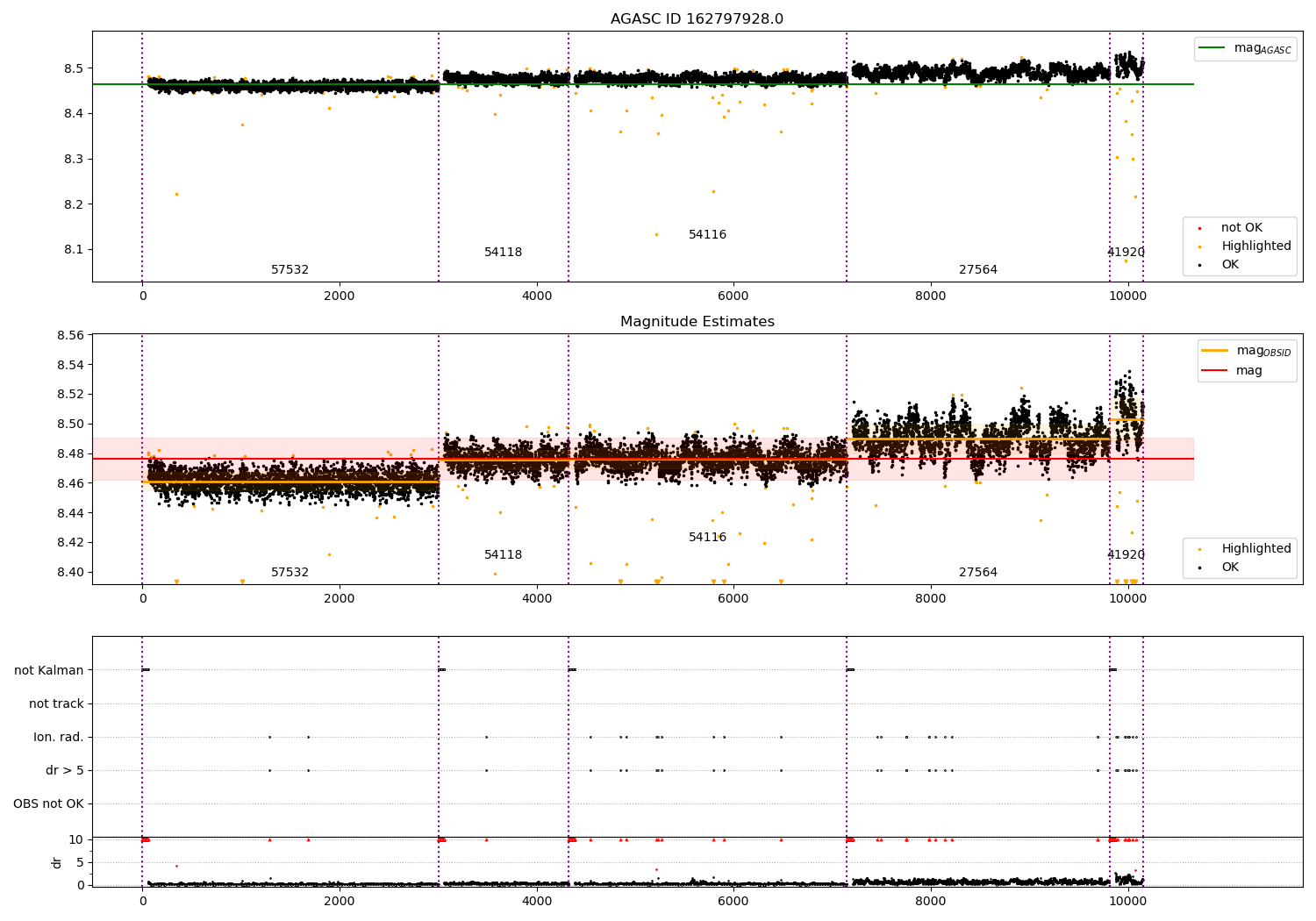Click obsid label 57532 in AGASC ID plot
1316x921 pixels.
(290, 270)
